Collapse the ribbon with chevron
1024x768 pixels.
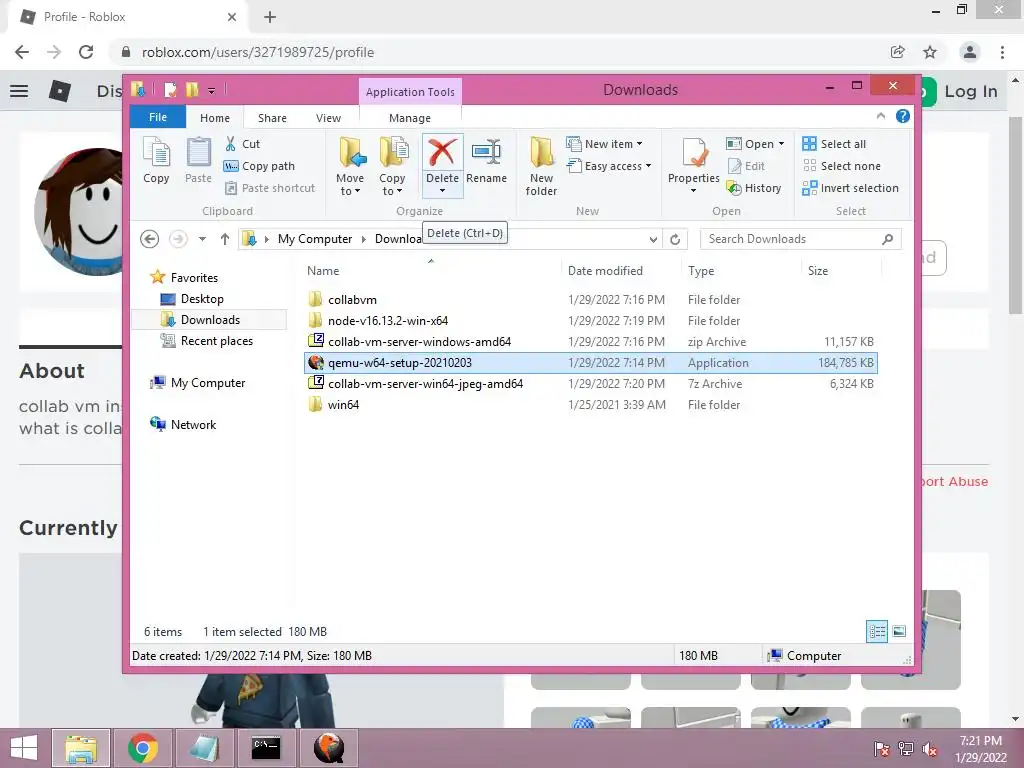pos(880,116)
